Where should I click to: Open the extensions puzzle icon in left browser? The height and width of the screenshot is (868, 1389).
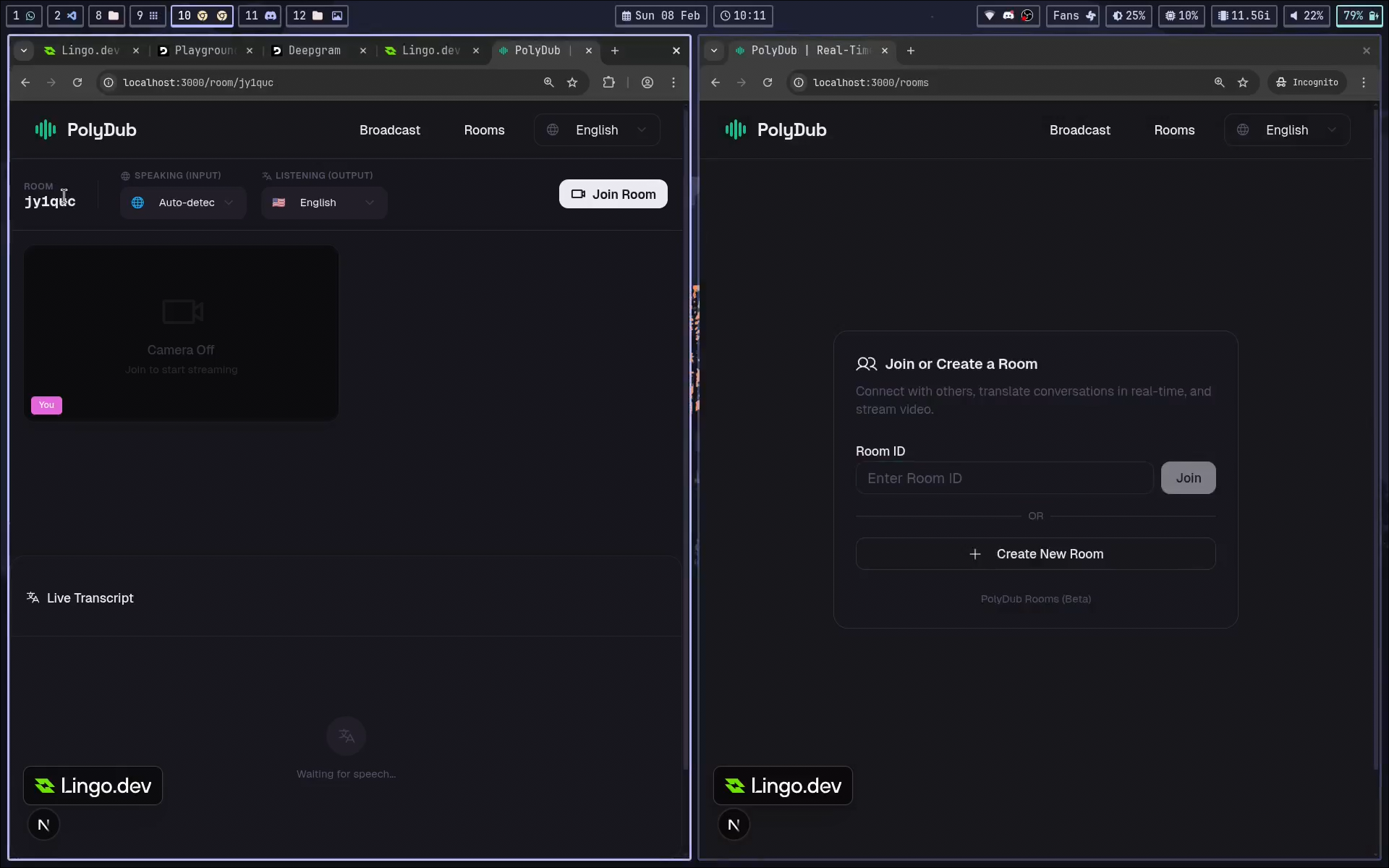click(x=609, y=82)
